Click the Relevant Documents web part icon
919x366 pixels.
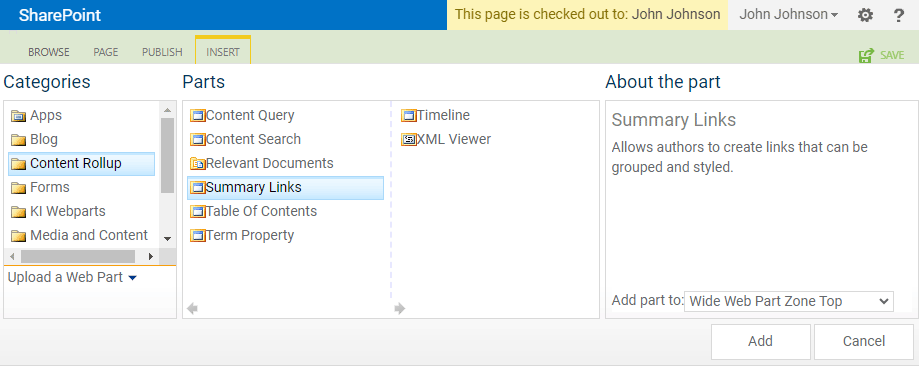(198, 164)
